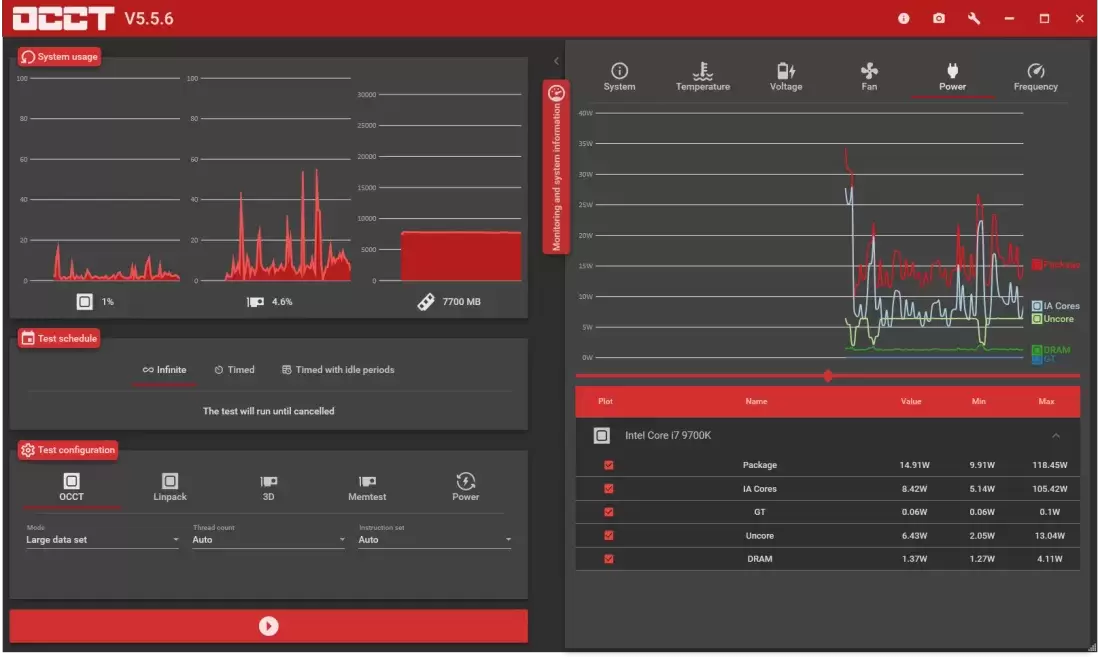Collapse the Intel Core i7 9700K section
This screenshot has width=1100, height=661.
[x=1056, y=436]
